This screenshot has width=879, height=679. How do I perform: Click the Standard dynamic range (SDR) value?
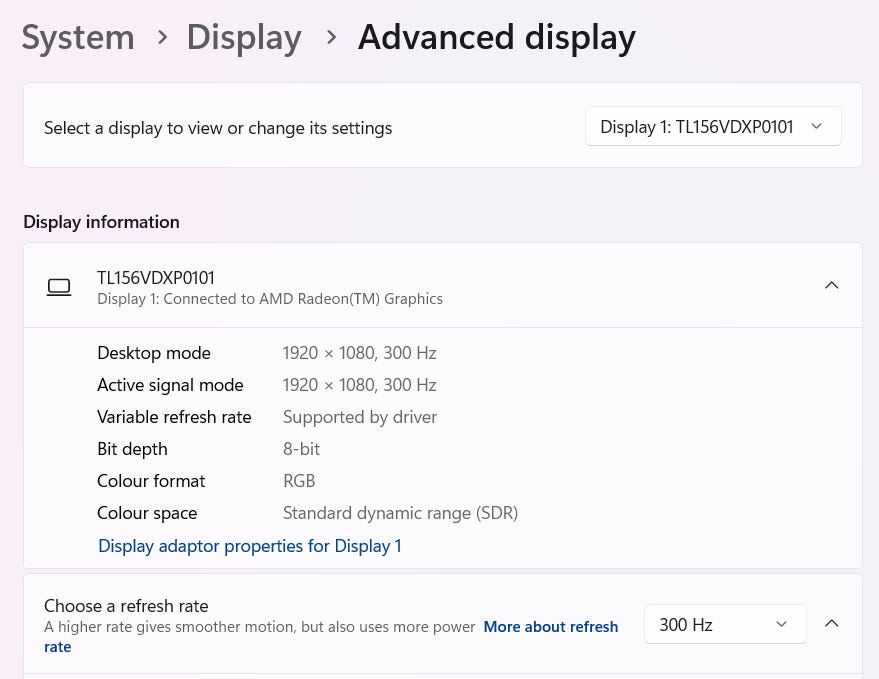coord(400,513)
